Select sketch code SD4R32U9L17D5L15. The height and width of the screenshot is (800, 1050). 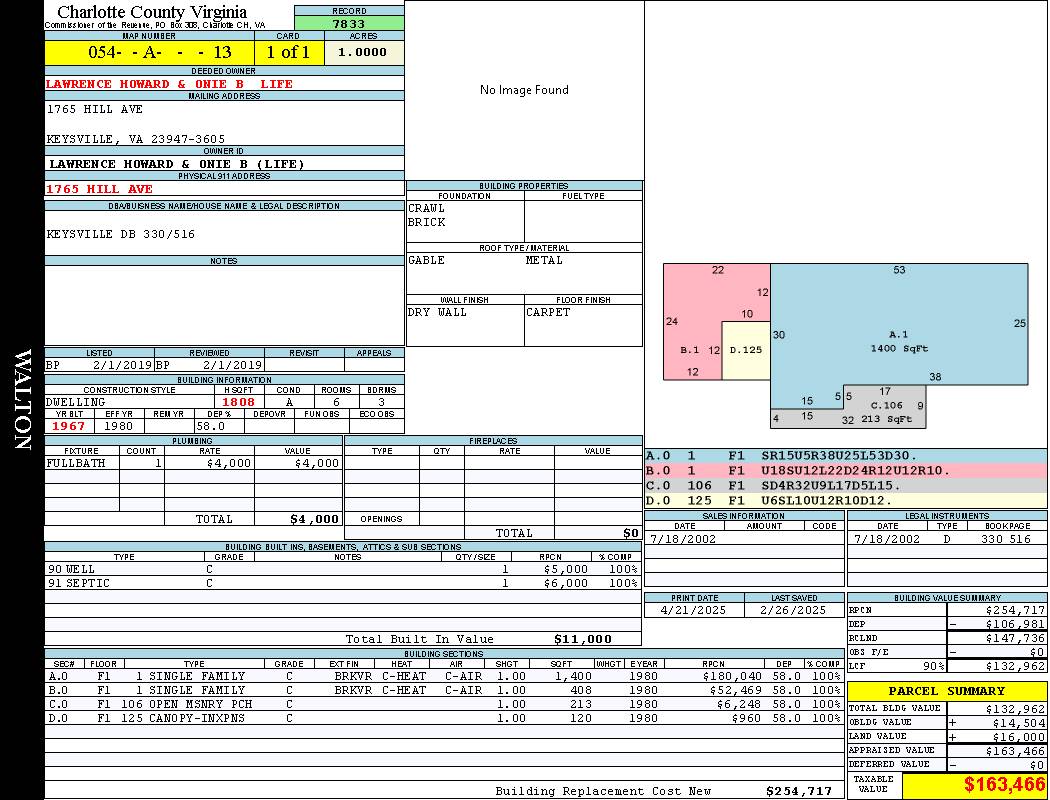coord(831,486)
